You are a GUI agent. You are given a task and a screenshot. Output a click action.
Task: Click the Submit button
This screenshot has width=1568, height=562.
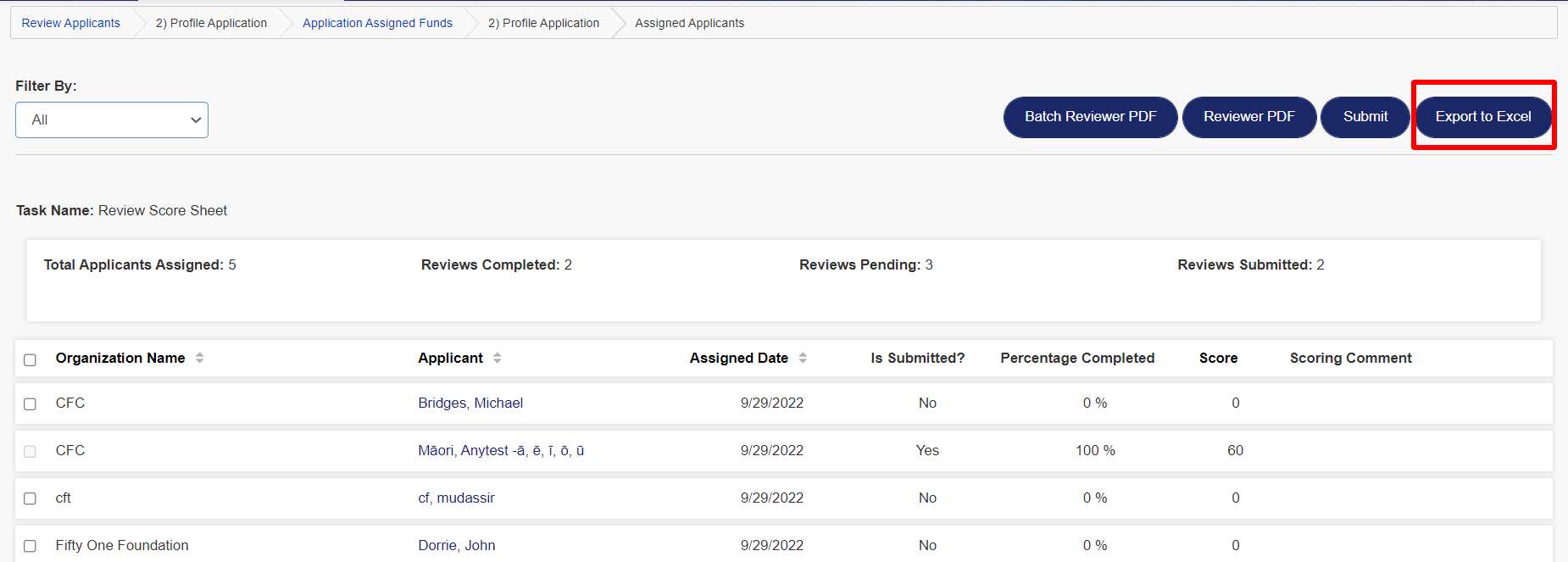pyautogui.click(x=1365, y=117)
